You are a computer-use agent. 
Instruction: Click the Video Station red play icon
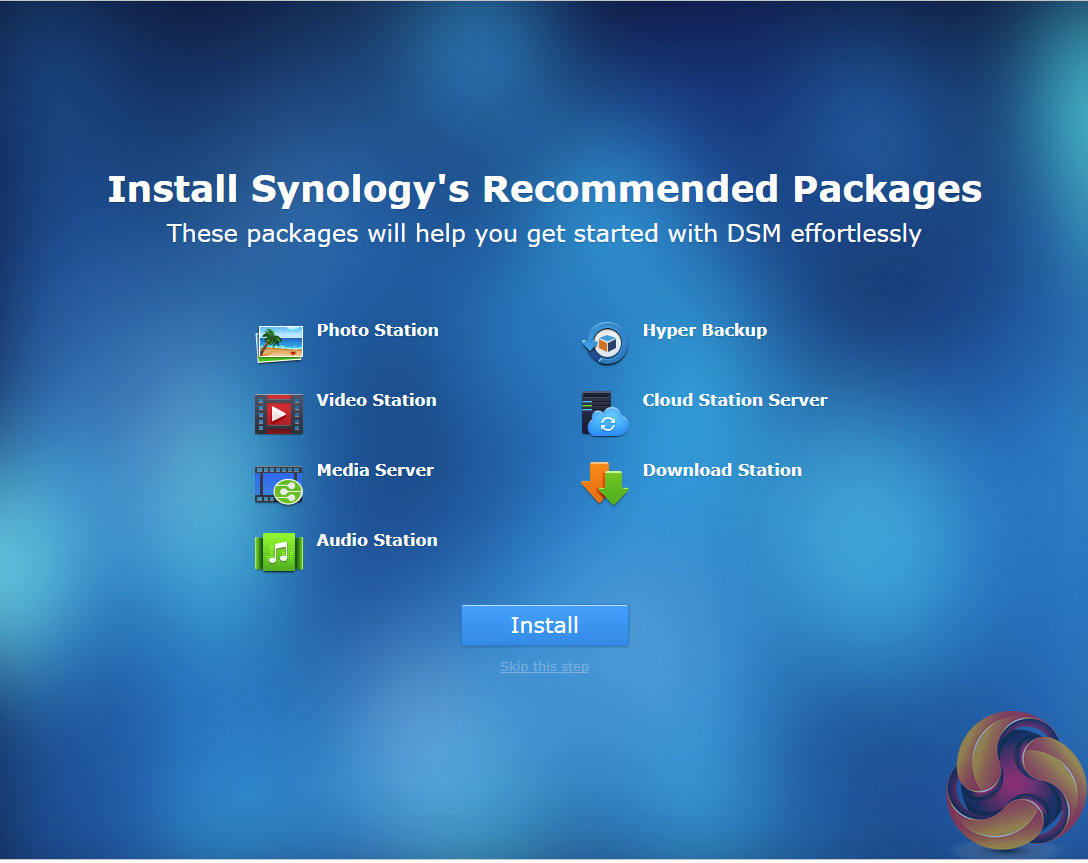tap(279, 414)
